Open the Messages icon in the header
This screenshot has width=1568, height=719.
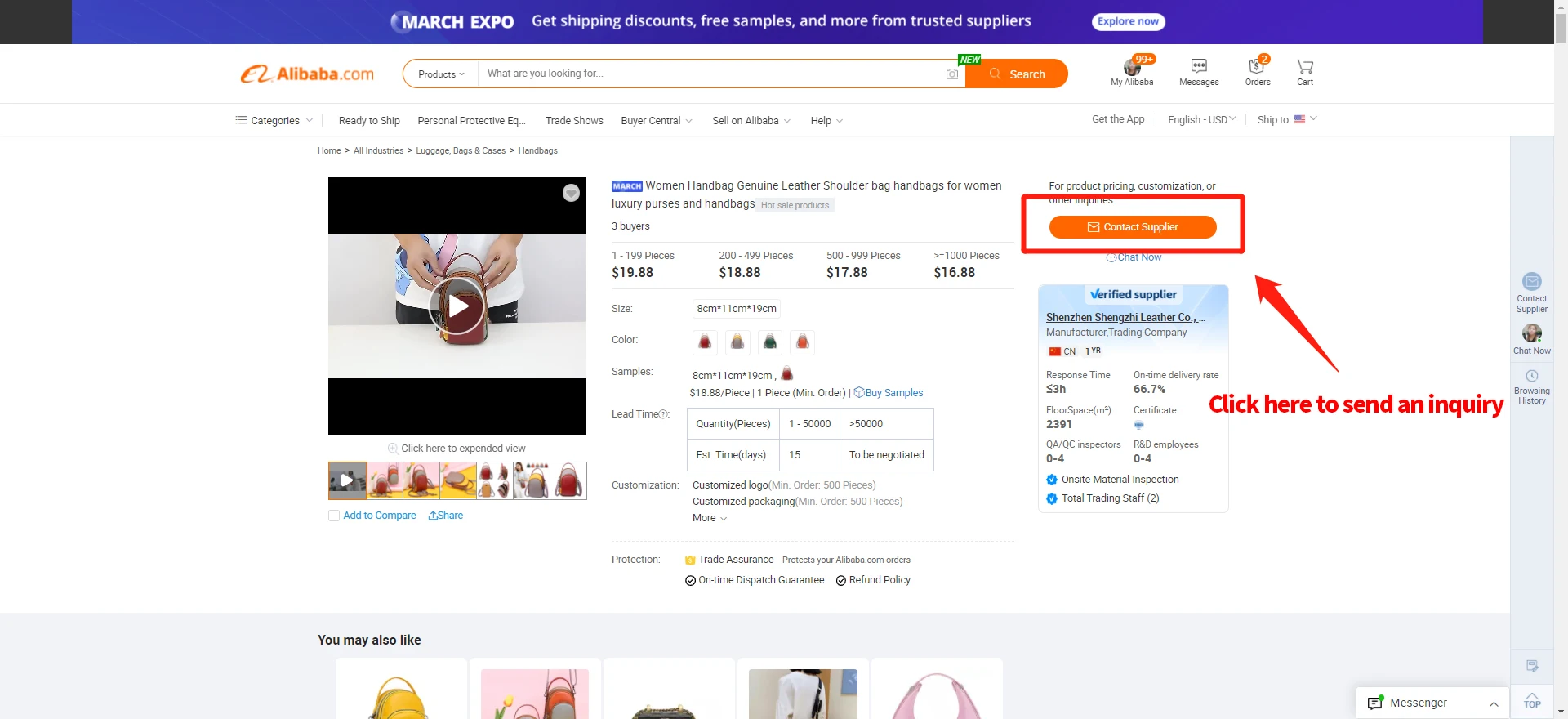[x=1199, y=66]
